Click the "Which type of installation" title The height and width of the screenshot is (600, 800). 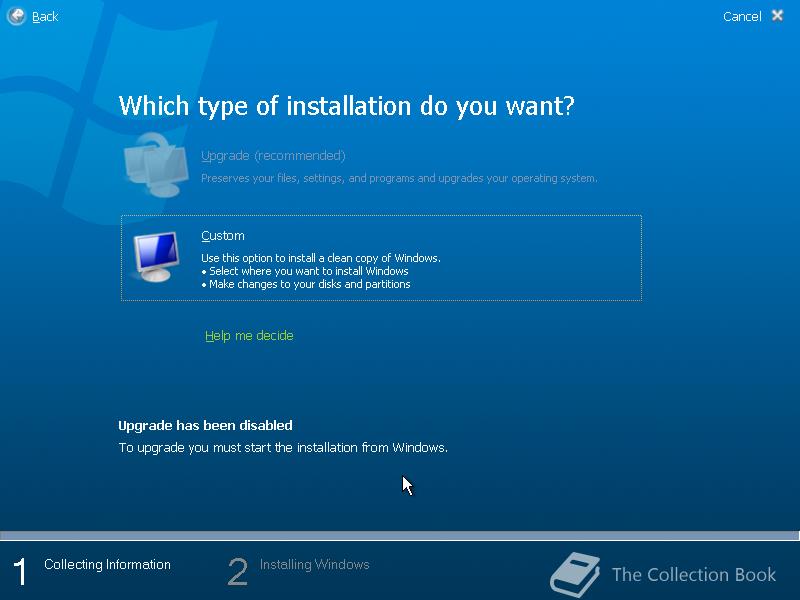346,107
